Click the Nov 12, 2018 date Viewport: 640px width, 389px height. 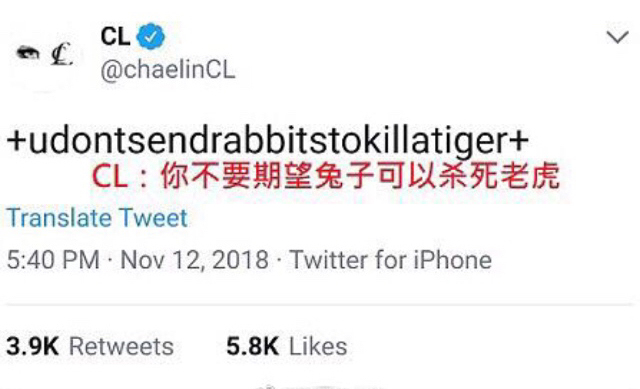click(195, 260)
